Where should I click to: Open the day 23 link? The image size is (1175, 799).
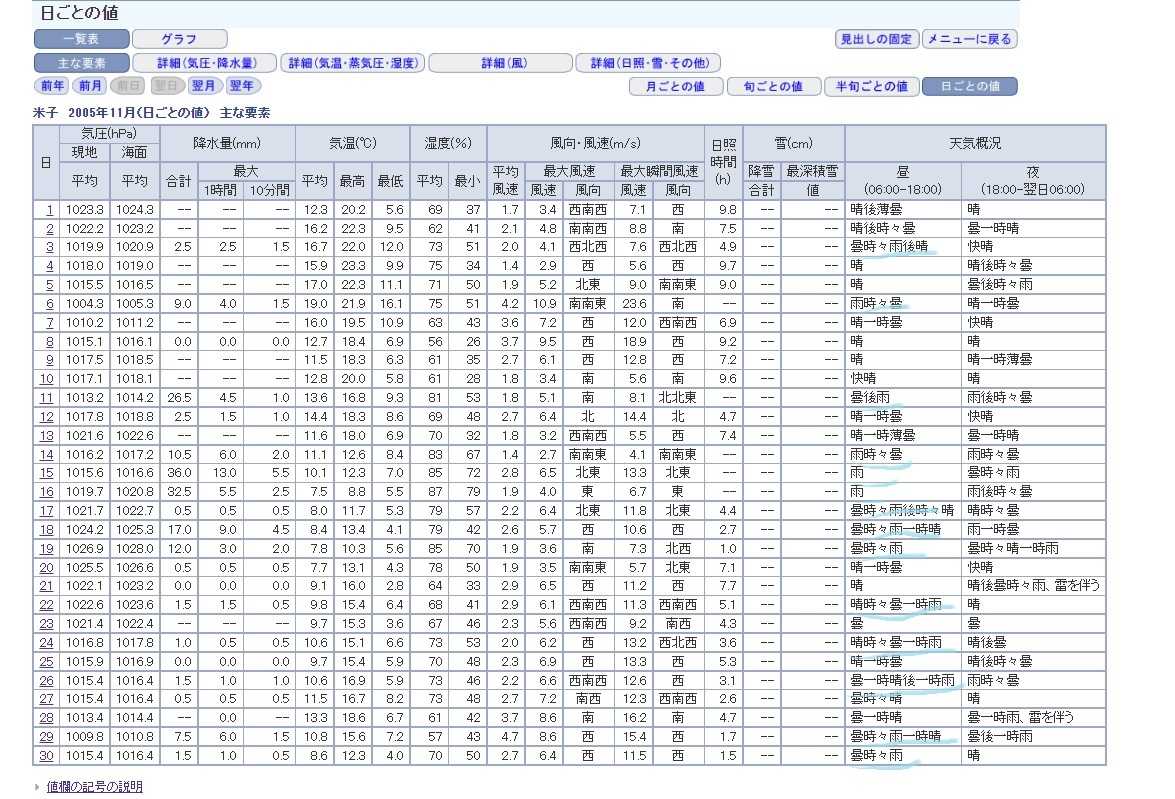pyautogui.click(x=46, y=624)
